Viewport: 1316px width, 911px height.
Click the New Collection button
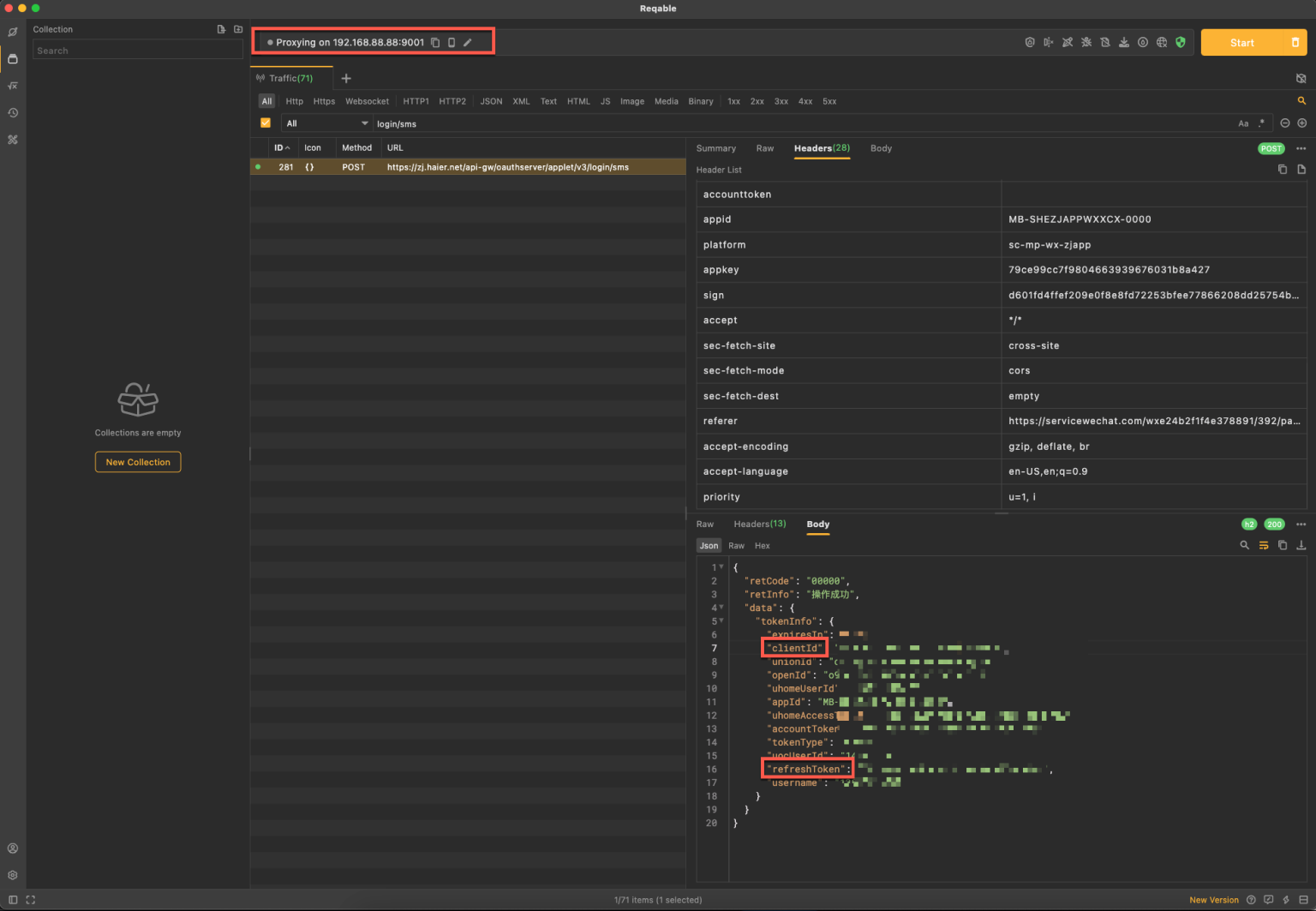pyautogui.click(x=138, y=462)
